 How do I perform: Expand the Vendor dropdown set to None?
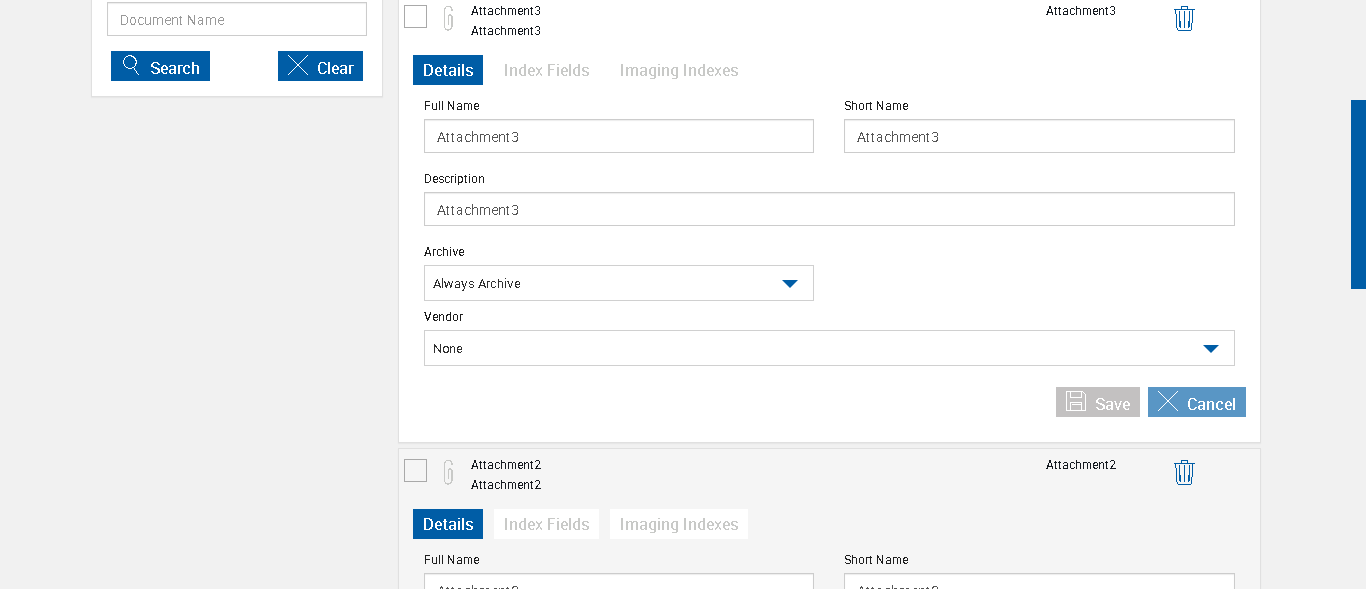click(828, 348)
